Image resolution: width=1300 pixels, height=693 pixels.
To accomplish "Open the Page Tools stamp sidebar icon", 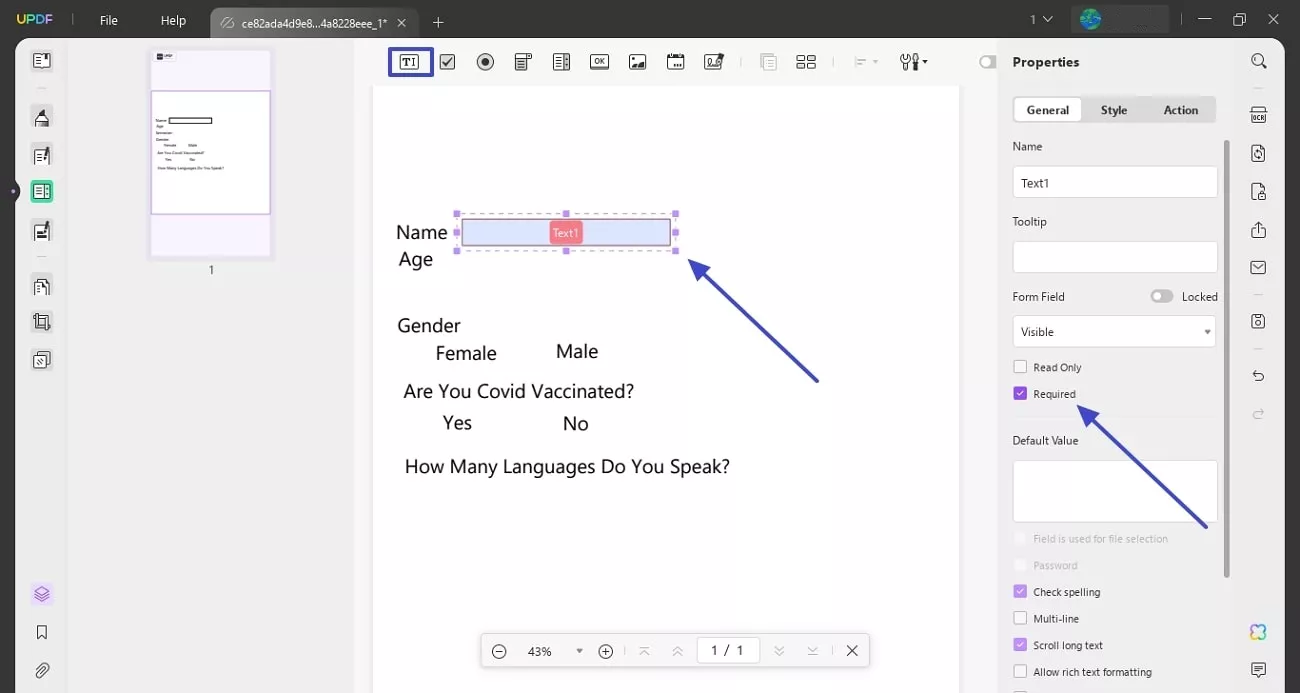I will (41, 359).
